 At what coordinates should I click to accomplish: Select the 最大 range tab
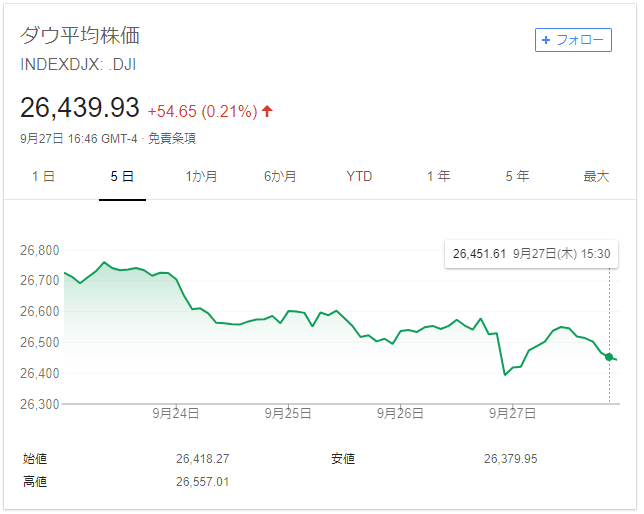[x=596, y=177]
